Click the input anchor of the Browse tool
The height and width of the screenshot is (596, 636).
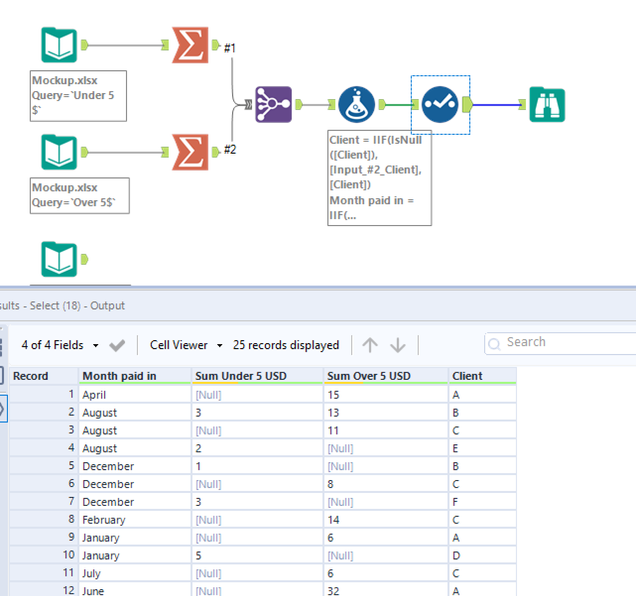523,105
